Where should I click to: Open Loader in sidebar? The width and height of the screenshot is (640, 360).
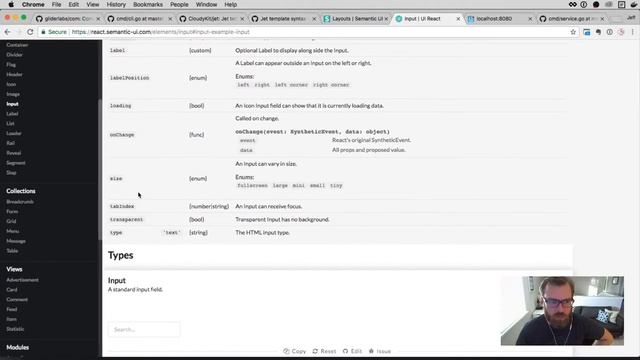pos(14,133)
